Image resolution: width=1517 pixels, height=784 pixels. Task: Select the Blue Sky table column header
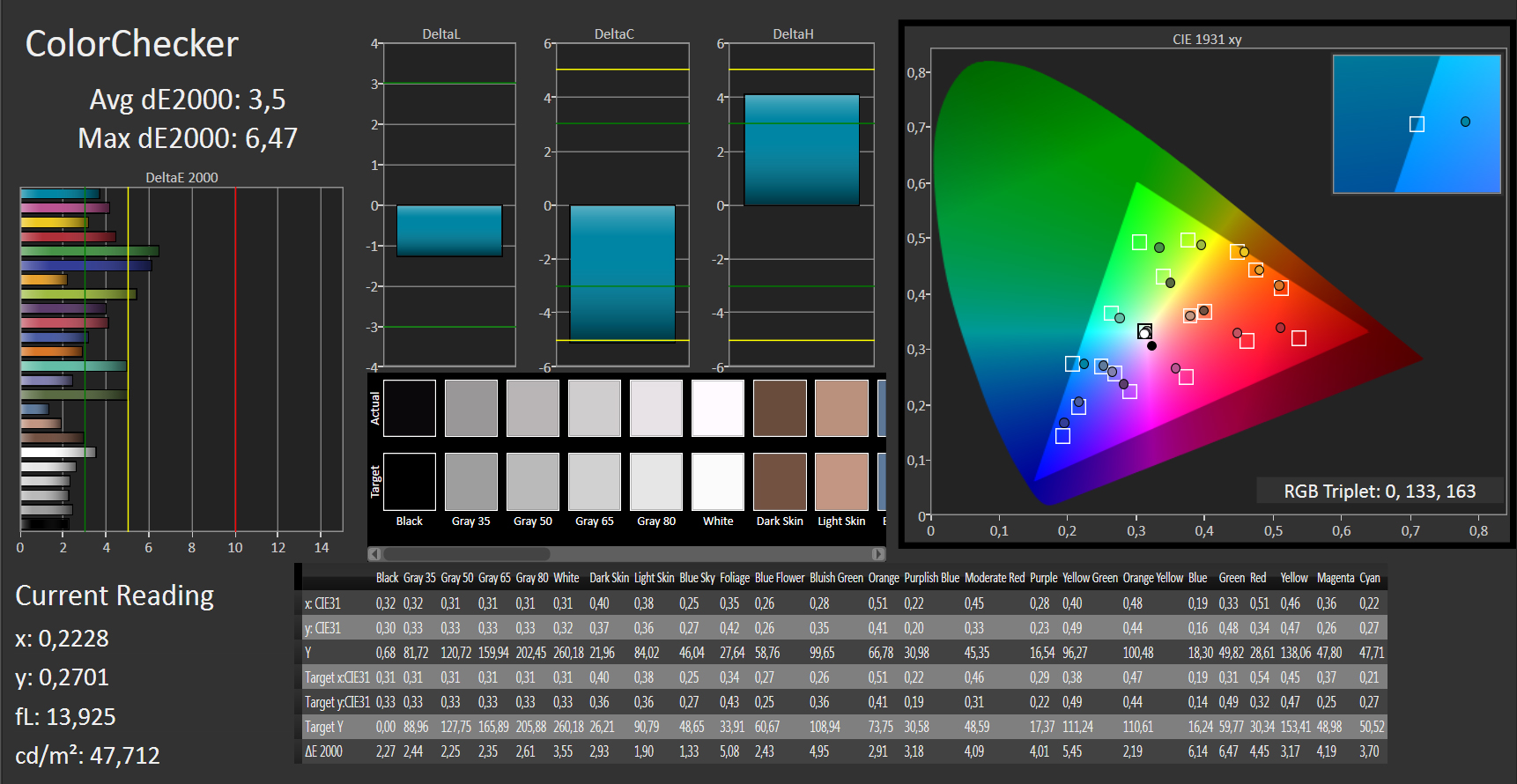coord(697,578)
